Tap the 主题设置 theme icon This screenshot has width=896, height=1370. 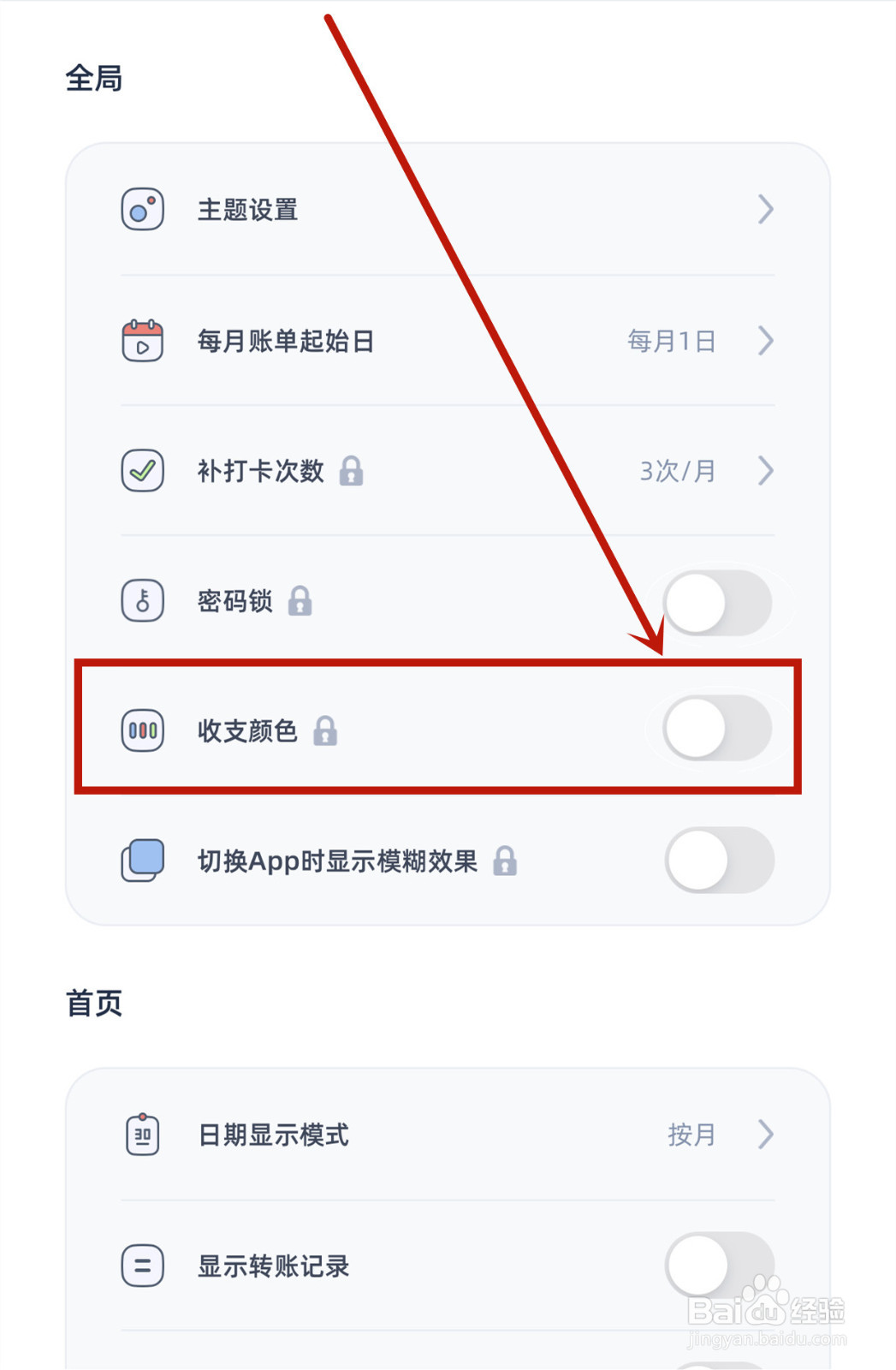tap(142, 210)
